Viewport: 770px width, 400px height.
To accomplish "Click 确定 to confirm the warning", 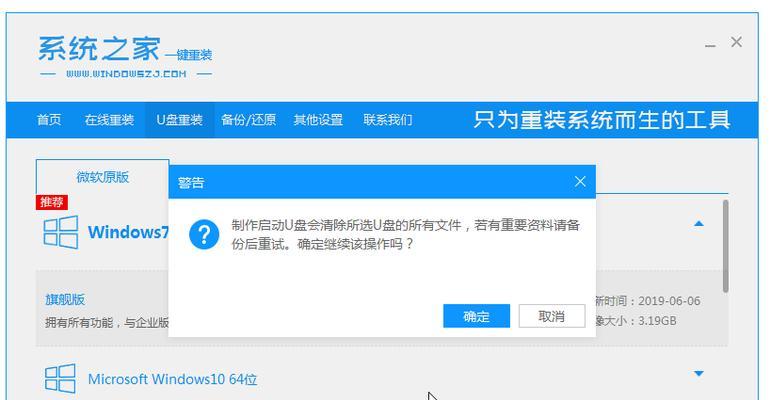I will [x=476, y=316].
